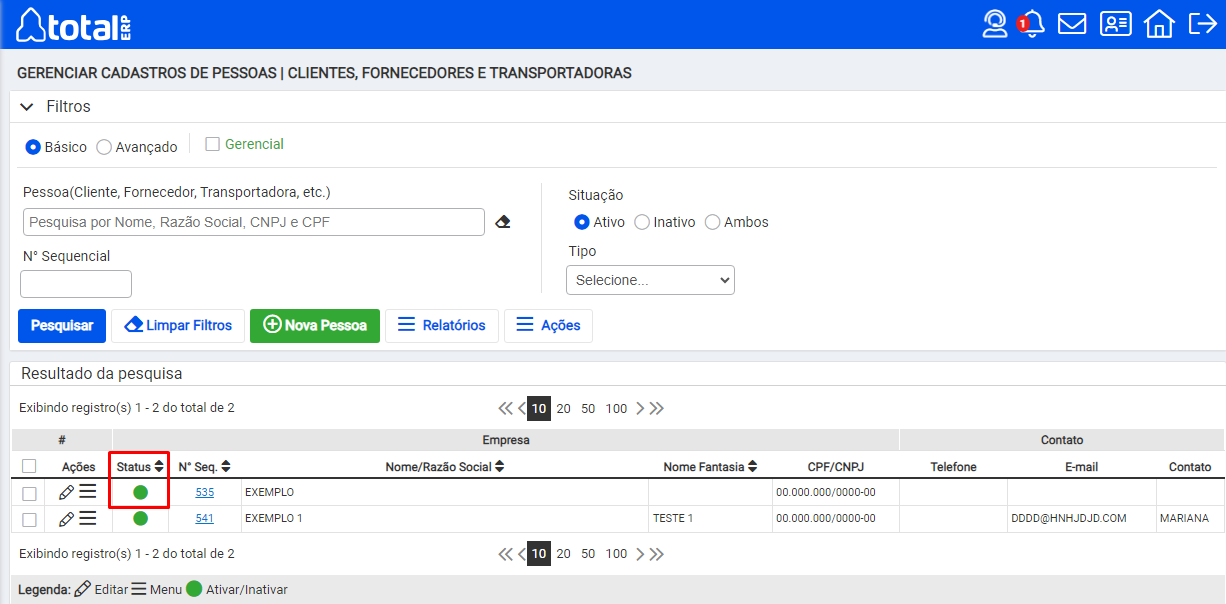Go to the previous page using the top pager
This screenshot has width=1226, height=604.
521,408
